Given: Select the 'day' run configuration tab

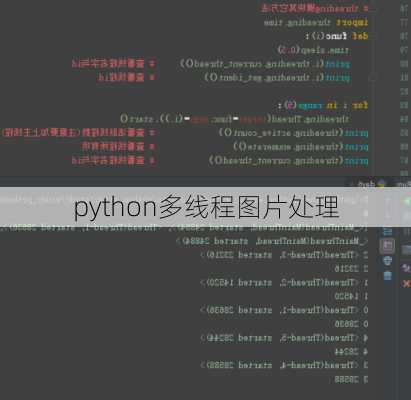Looking at the screenshot, I should click(367, 183).
